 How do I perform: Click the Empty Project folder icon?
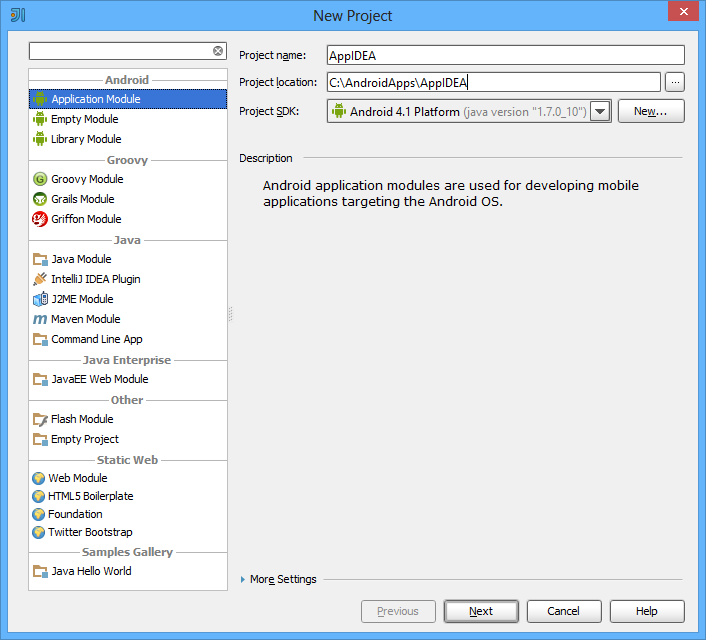[40, 439]
